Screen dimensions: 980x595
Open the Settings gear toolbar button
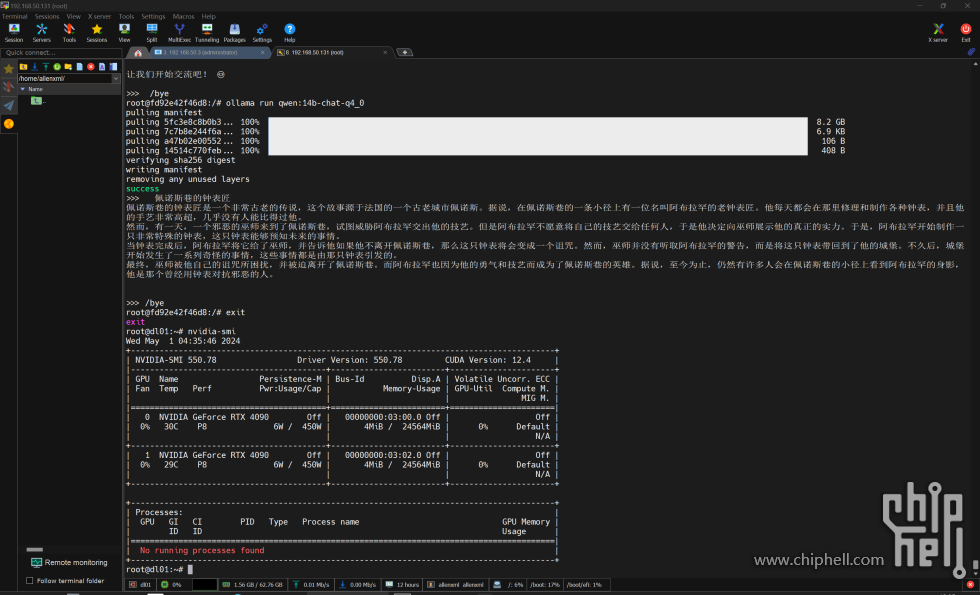(x=262, y=32)
